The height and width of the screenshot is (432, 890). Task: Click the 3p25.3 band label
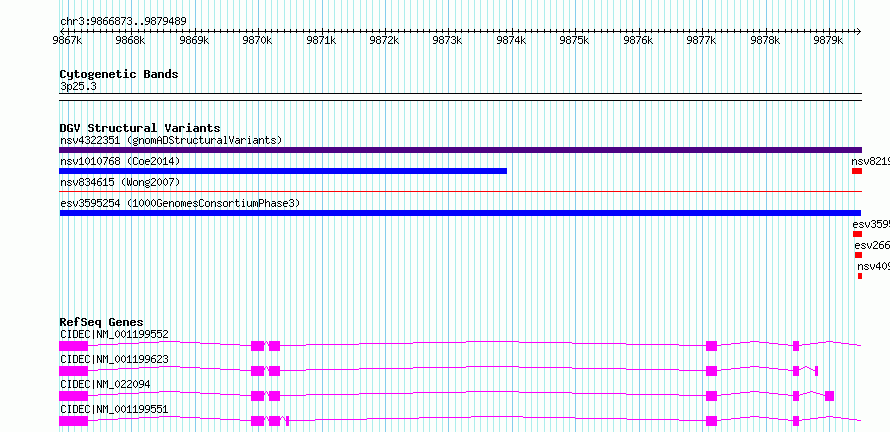click(x=77, y=86)
